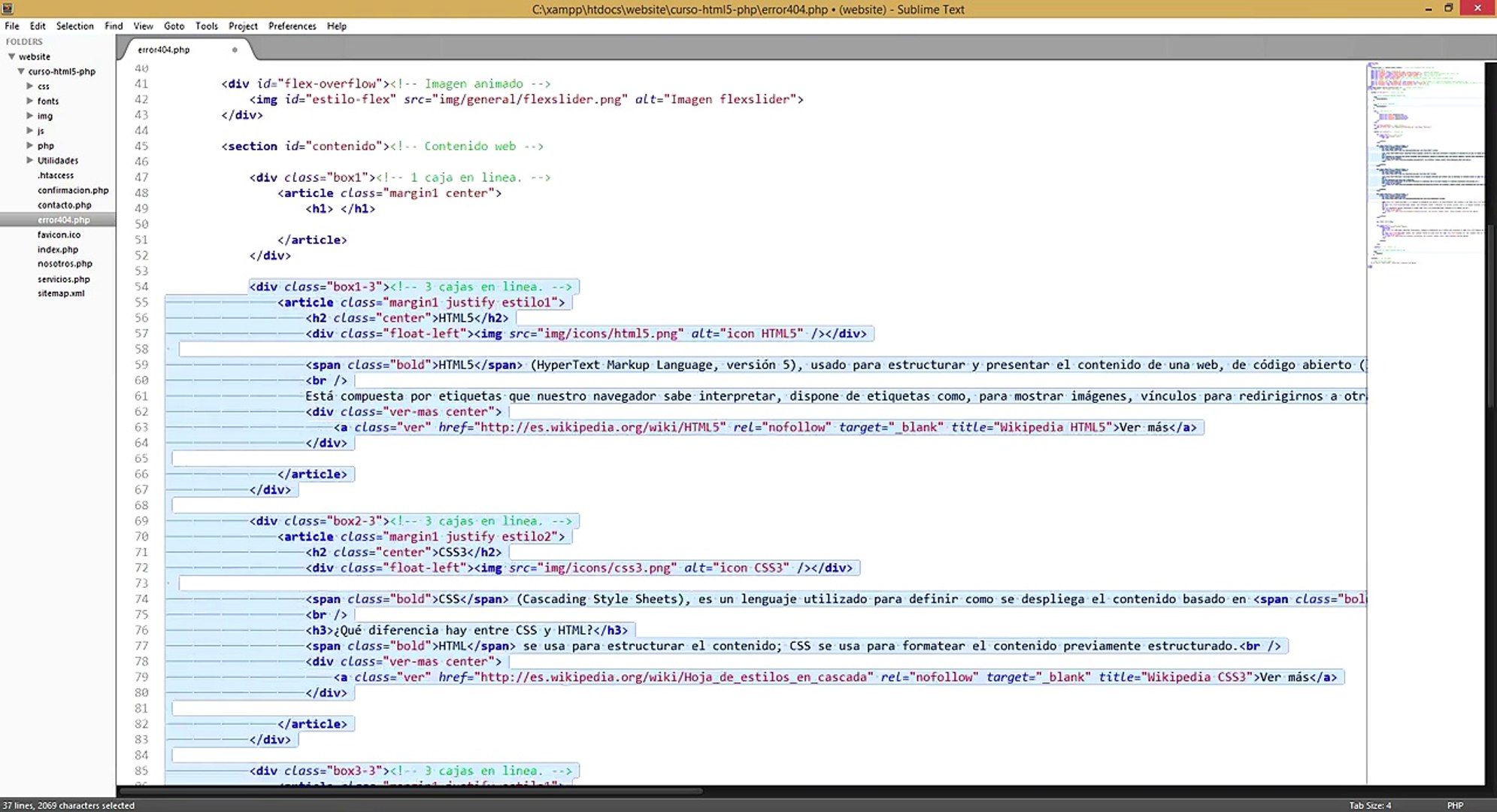Open the Preferences menu
This screenshot has width=1497, height=812.
292,26
